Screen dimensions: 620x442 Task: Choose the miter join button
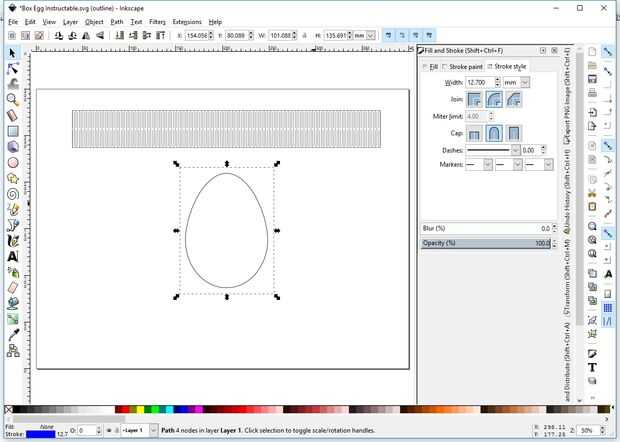(x=474, y=99)
